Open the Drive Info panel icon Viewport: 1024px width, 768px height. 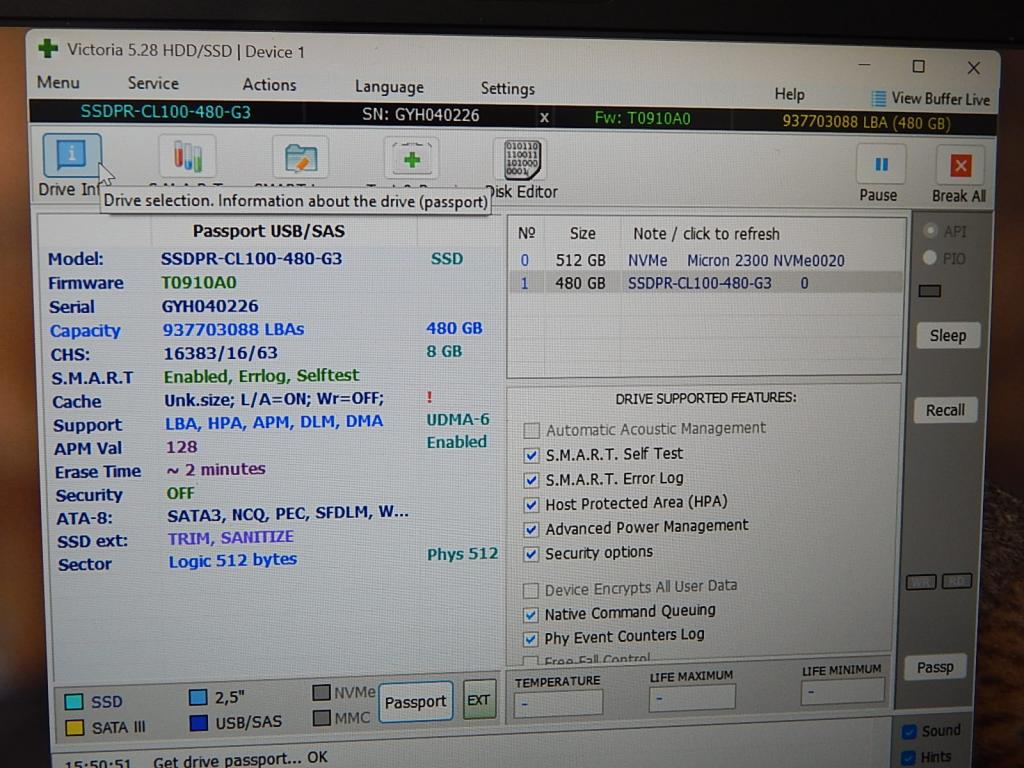pyautogui.click(x=71, y=155)
